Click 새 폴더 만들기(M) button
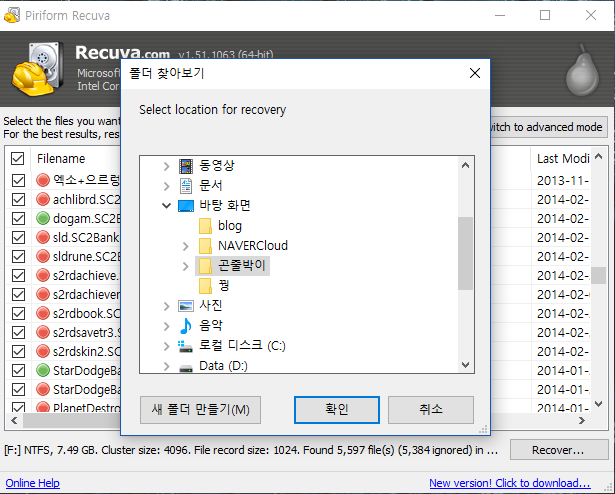 [200, 410]
